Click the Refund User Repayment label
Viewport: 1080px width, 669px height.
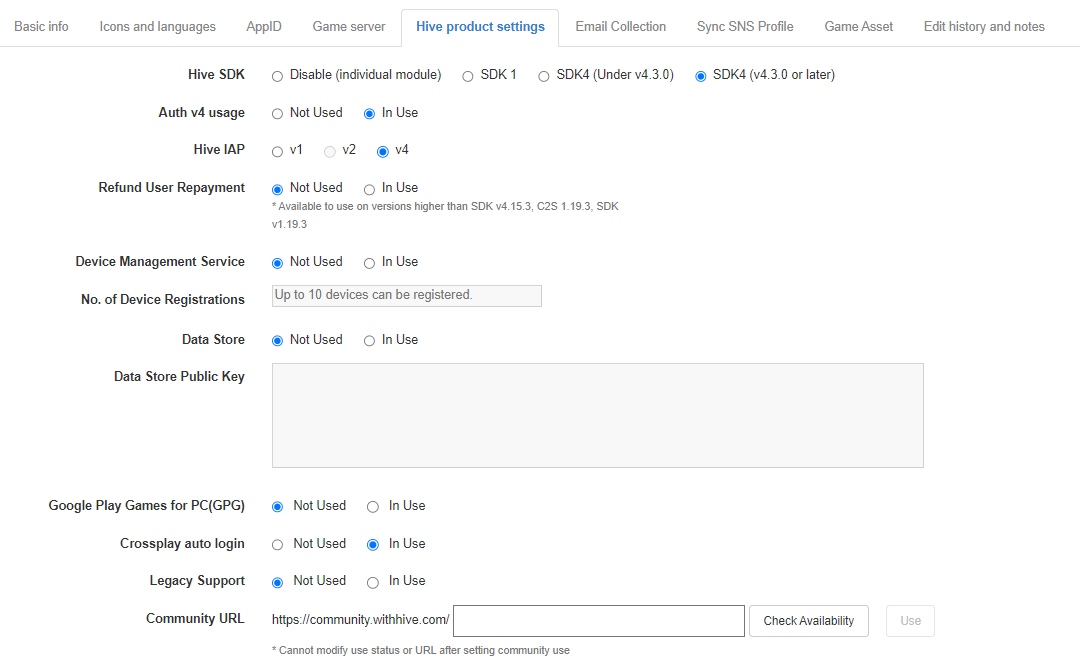[x=172, y=187]
